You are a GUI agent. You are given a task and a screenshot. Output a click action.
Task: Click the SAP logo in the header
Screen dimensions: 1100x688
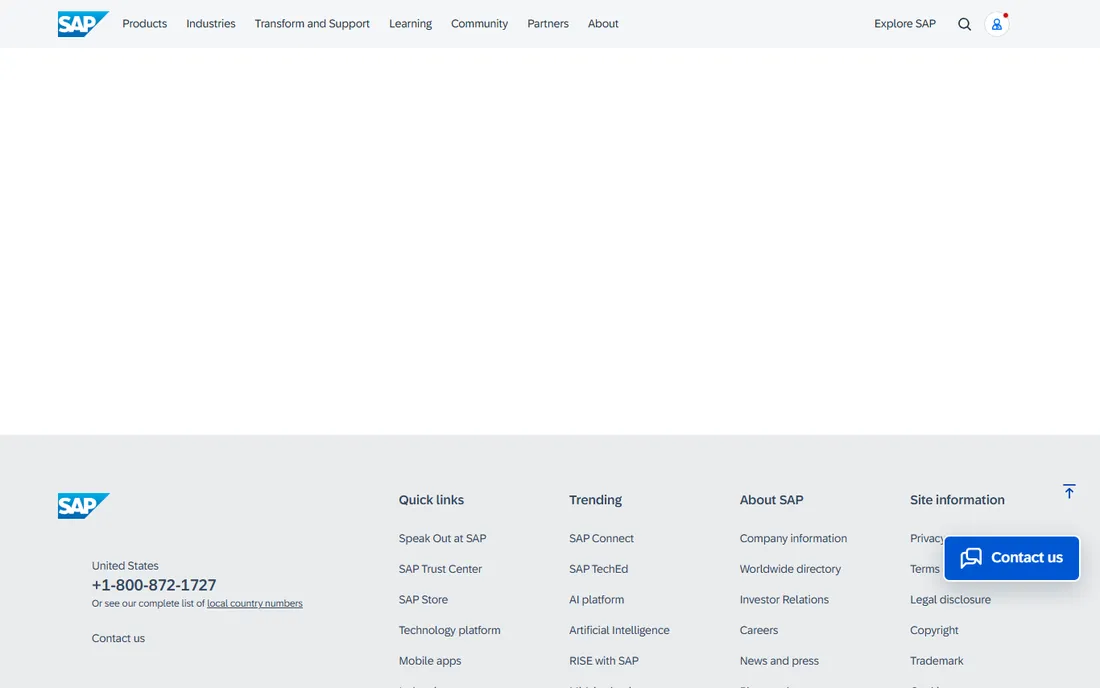pos(83,24)
